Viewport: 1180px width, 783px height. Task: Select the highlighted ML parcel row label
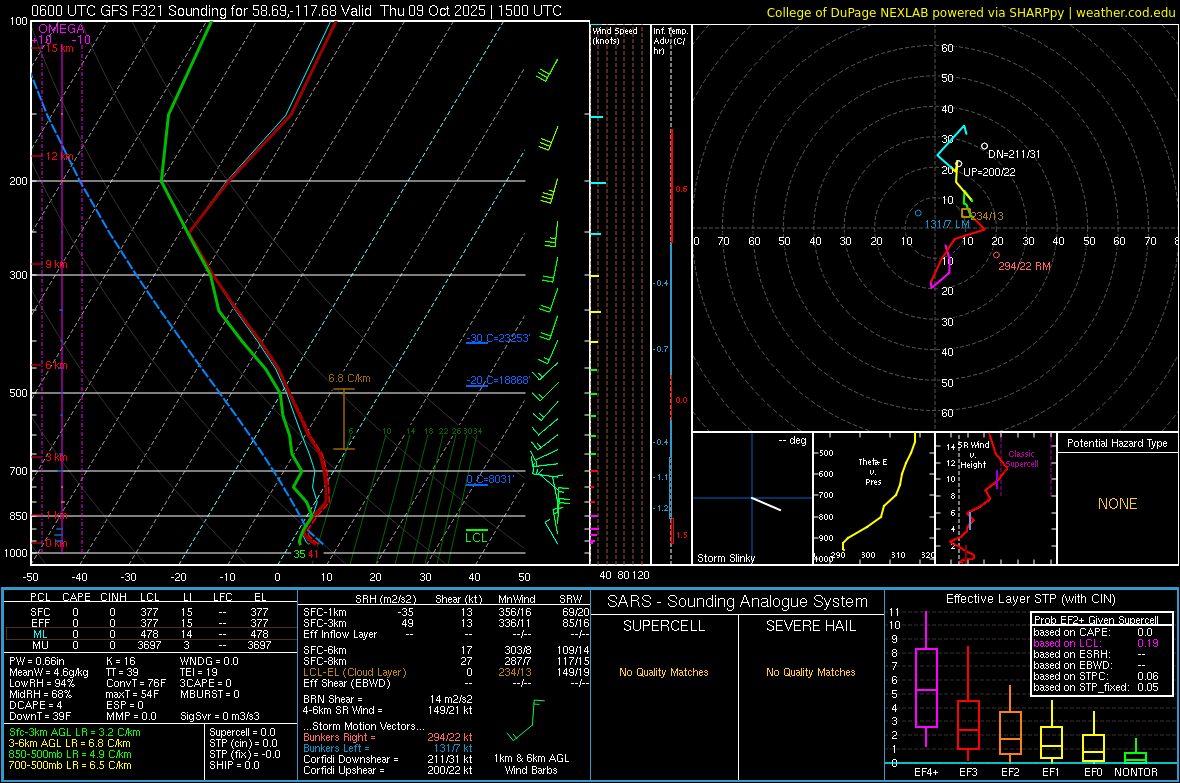point(40,634)
